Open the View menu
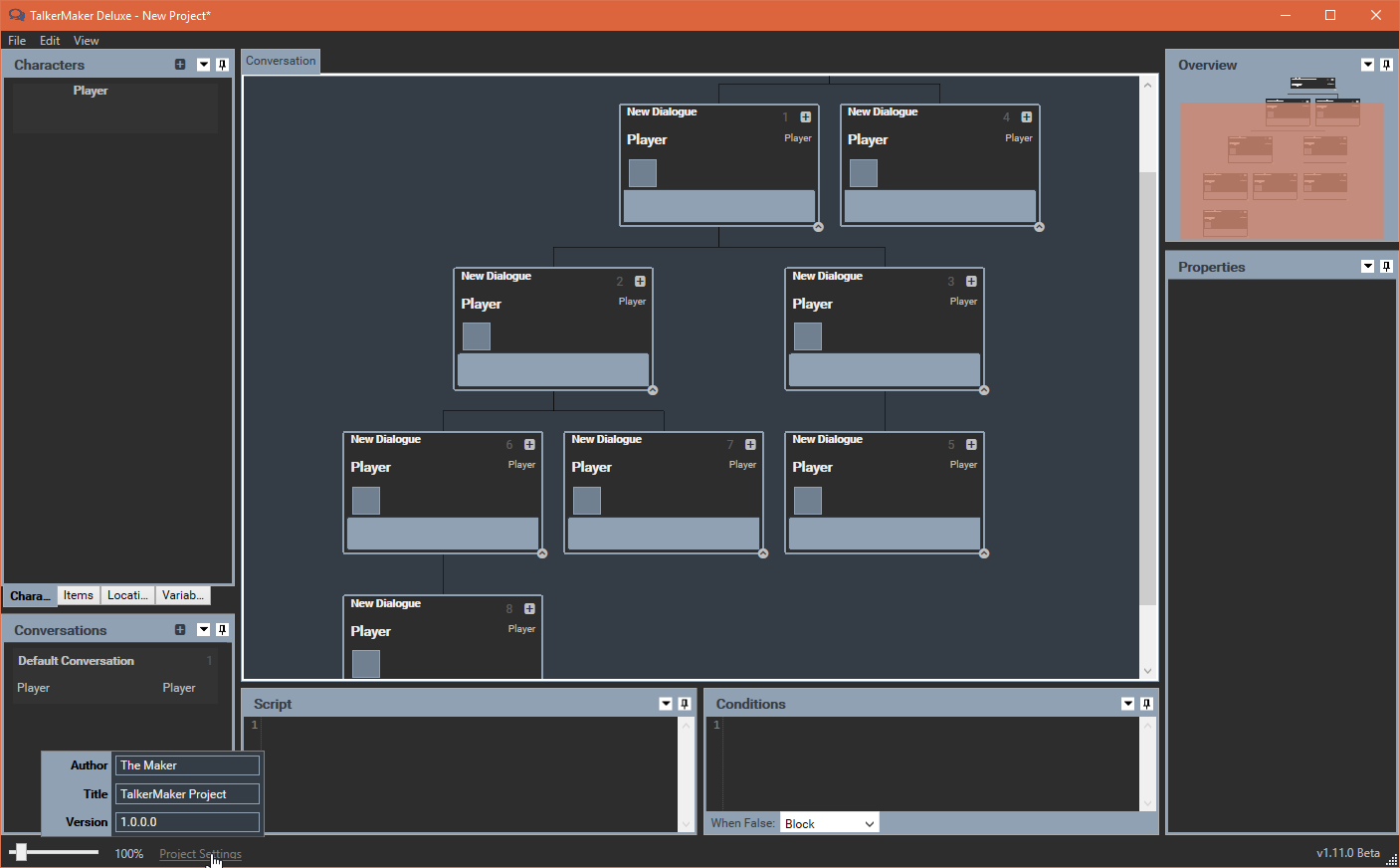Screen dimensions: 1400x868 [87, 41]
